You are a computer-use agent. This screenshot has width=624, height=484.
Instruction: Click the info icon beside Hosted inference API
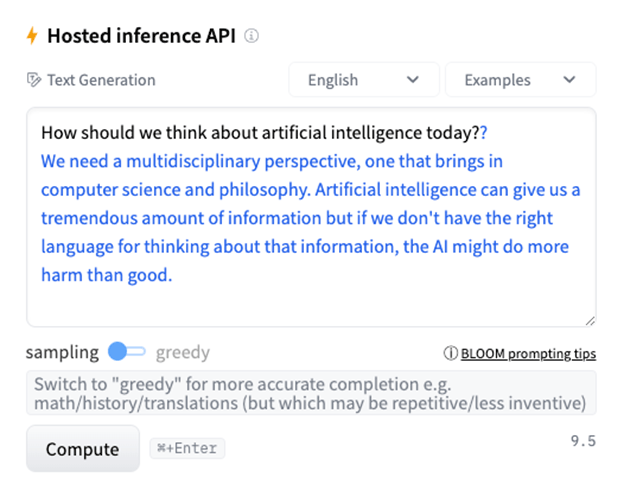[x=251, y=36]
